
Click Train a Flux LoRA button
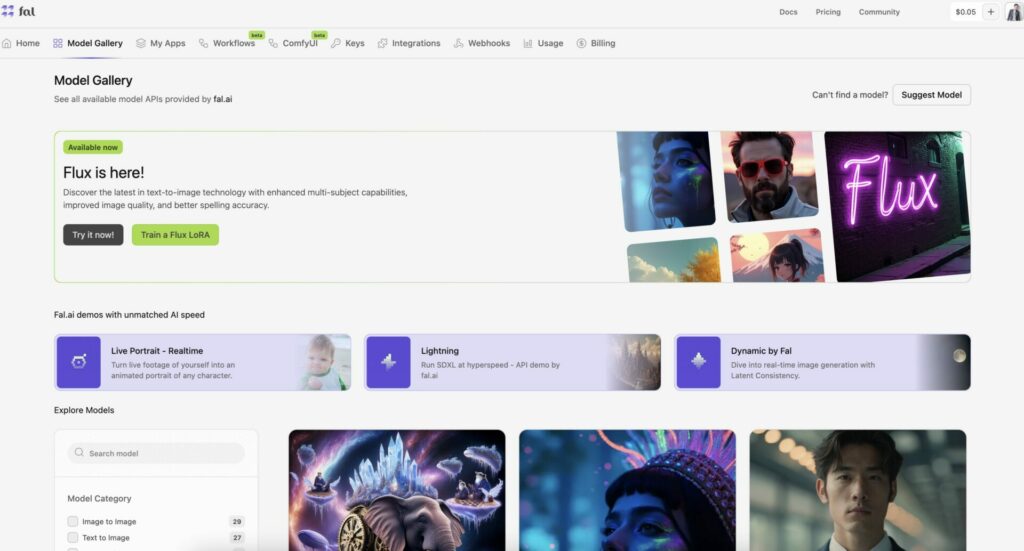coord(175,235)
